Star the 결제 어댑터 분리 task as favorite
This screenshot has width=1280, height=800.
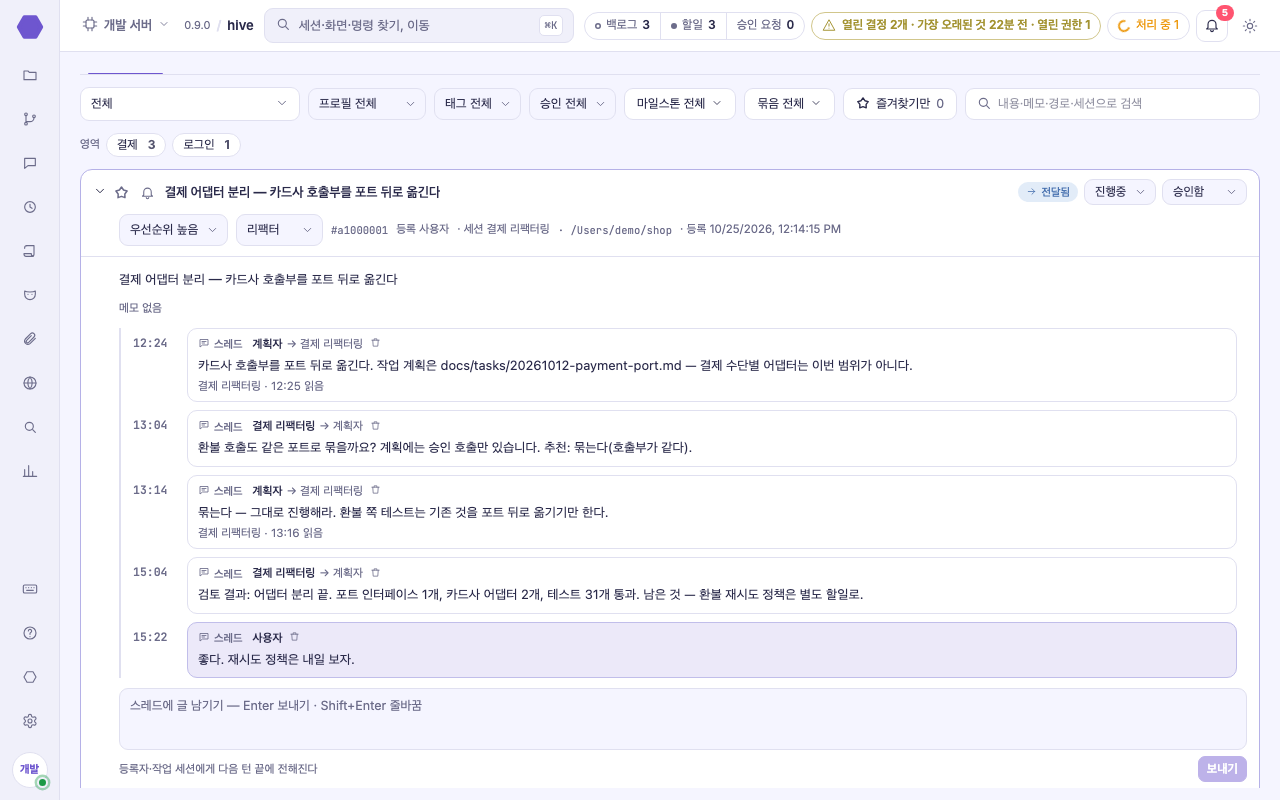[x=121, y=192]
